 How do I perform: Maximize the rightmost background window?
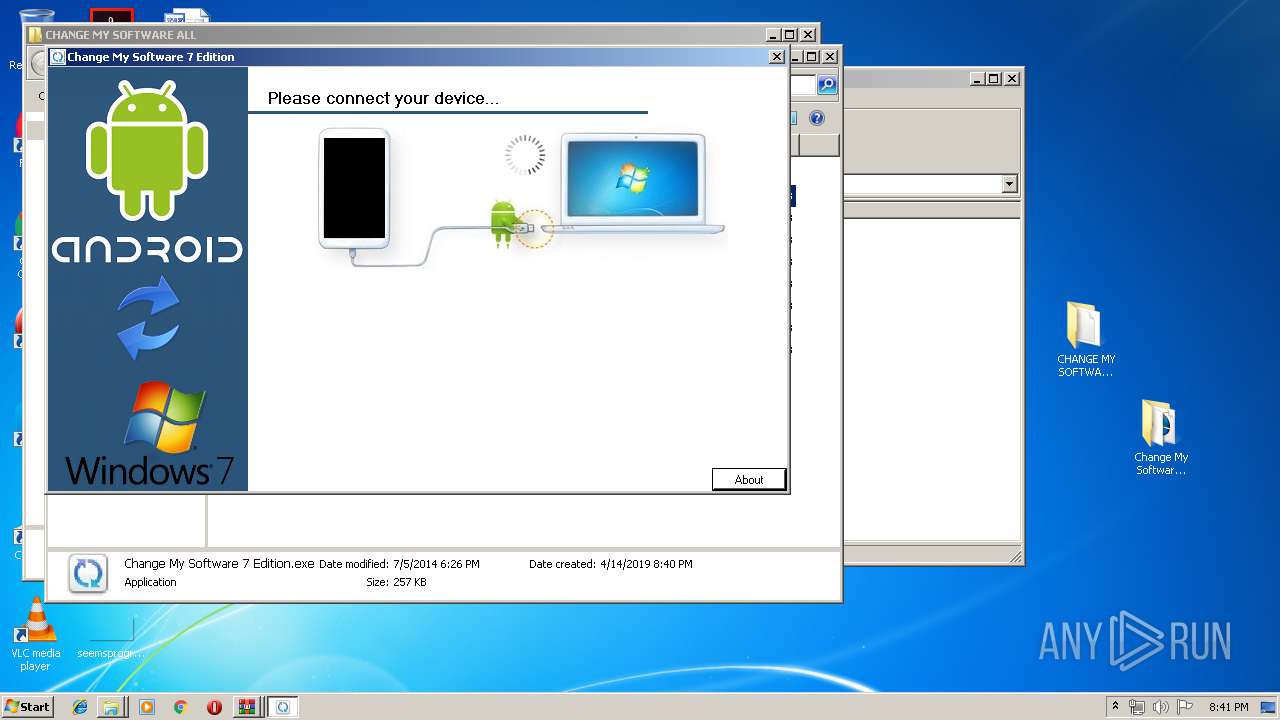coord(993,78)
